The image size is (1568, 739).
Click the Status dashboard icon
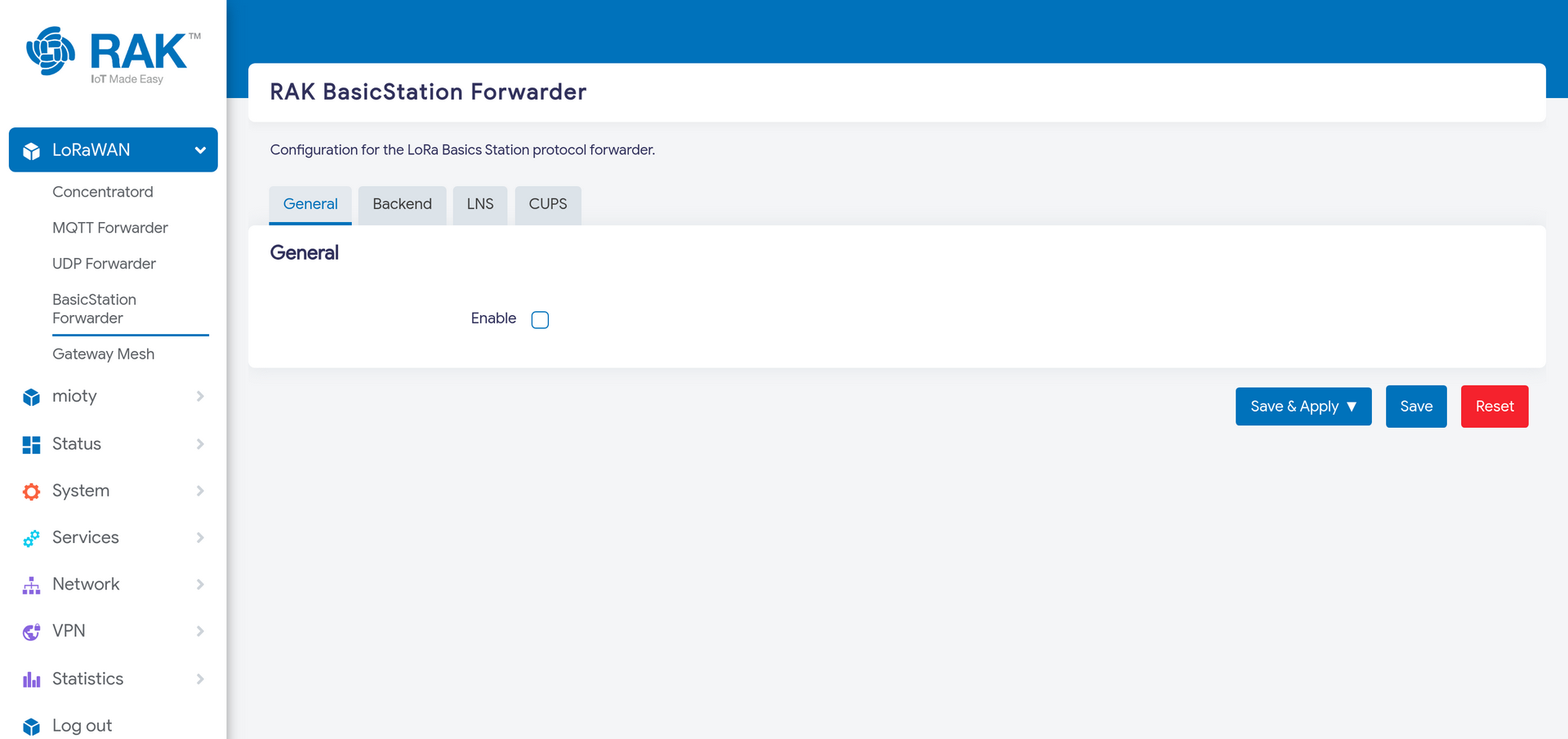point(32,444)
